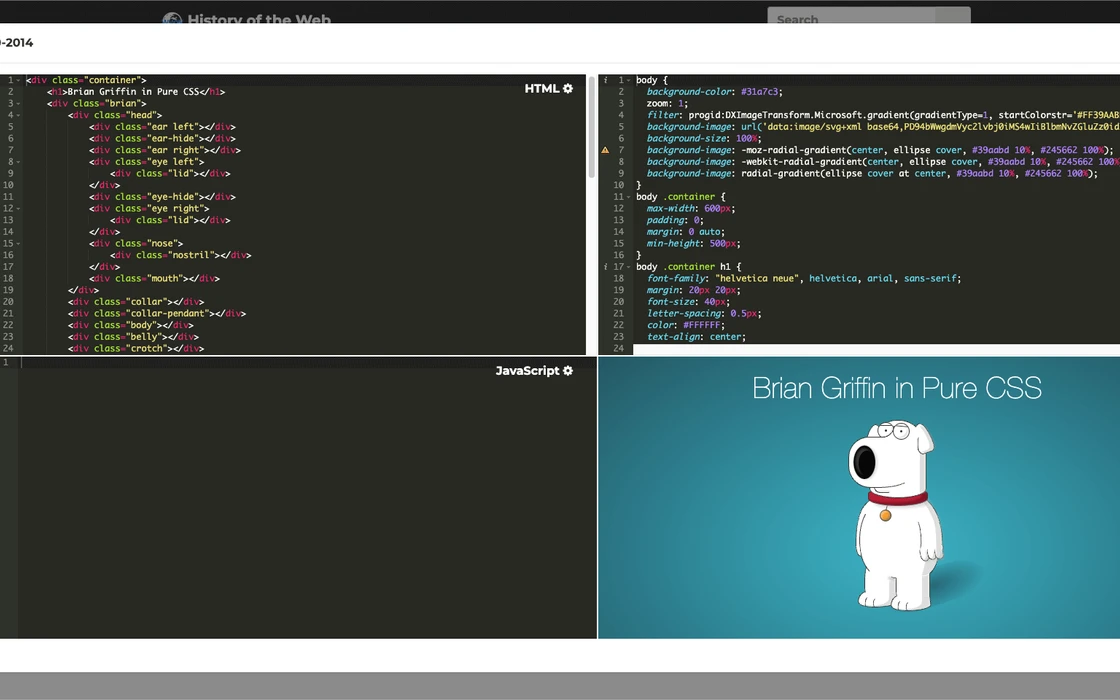Collapse the head div fold on HTML line 4

[x=19, y=115]
